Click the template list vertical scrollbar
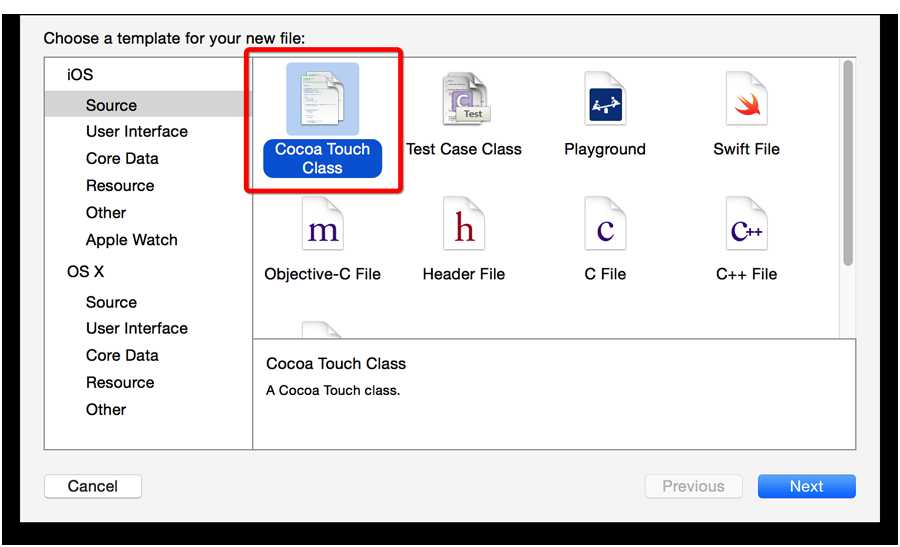The width and height of the screenshot is (900, 547). [848, 163]
